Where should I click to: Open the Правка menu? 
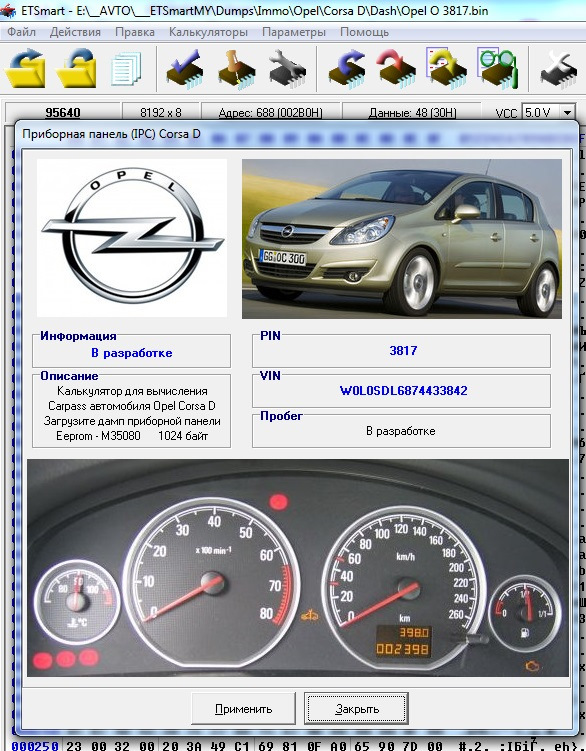[135, 32]
